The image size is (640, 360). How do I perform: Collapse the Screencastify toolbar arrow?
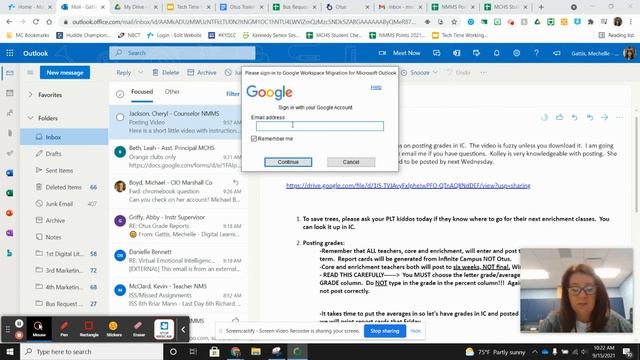[183, 329]
